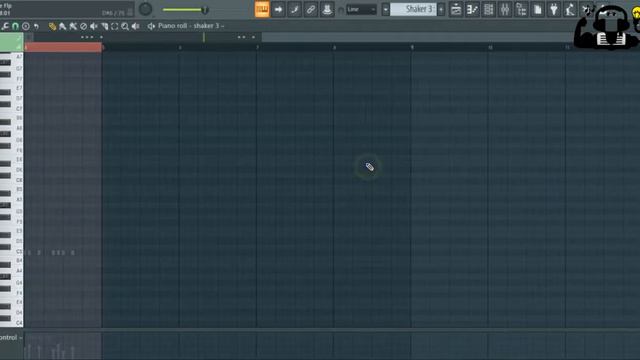Click the green horizontal slider handle
This screenshot has width=640, height=360.
point(205,10)
